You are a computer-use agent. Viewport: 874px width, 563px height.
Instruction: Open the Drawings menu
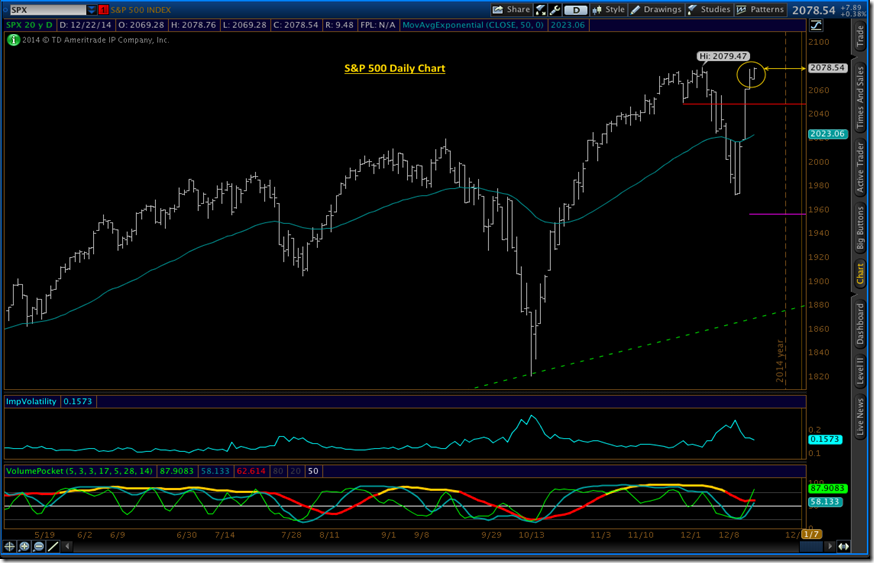point(656,9)
